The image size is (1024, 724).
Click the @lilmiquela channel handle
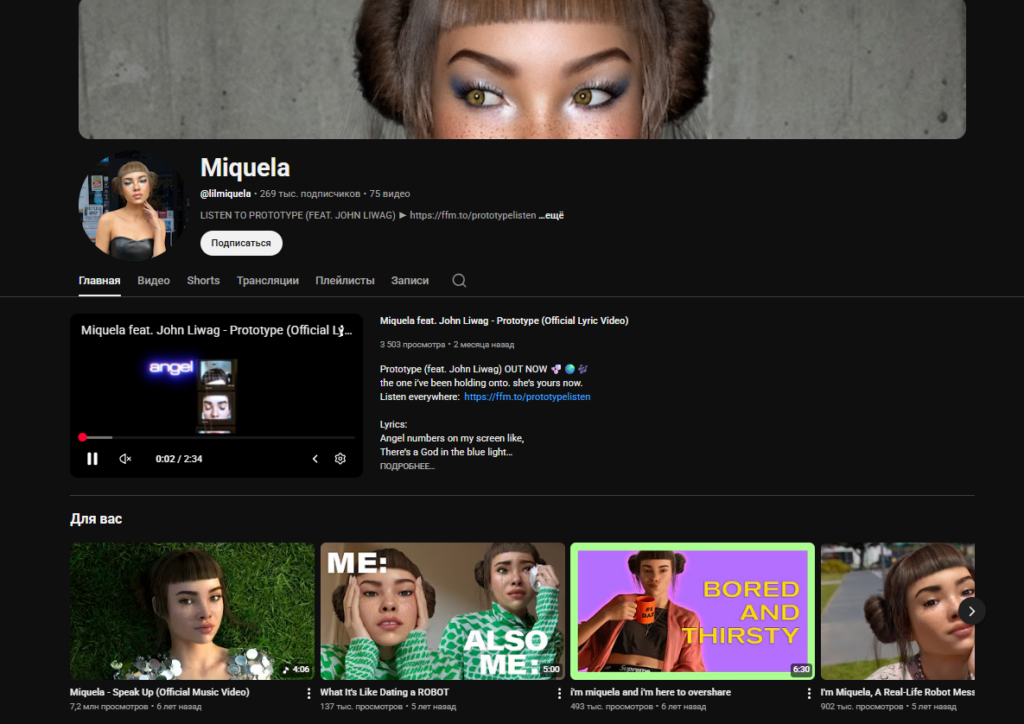pyautogui.click(x=225, y=194)
